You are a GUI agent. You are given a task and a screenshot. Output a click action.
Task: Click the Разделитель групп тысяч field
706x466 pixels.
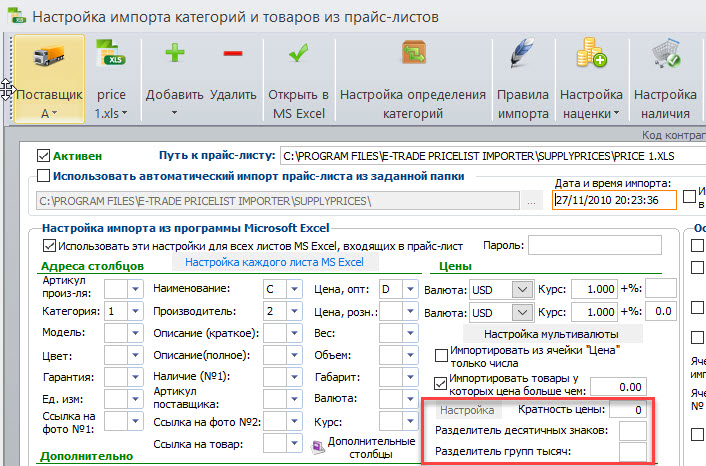pyautogui.click(x=633, y=452)
